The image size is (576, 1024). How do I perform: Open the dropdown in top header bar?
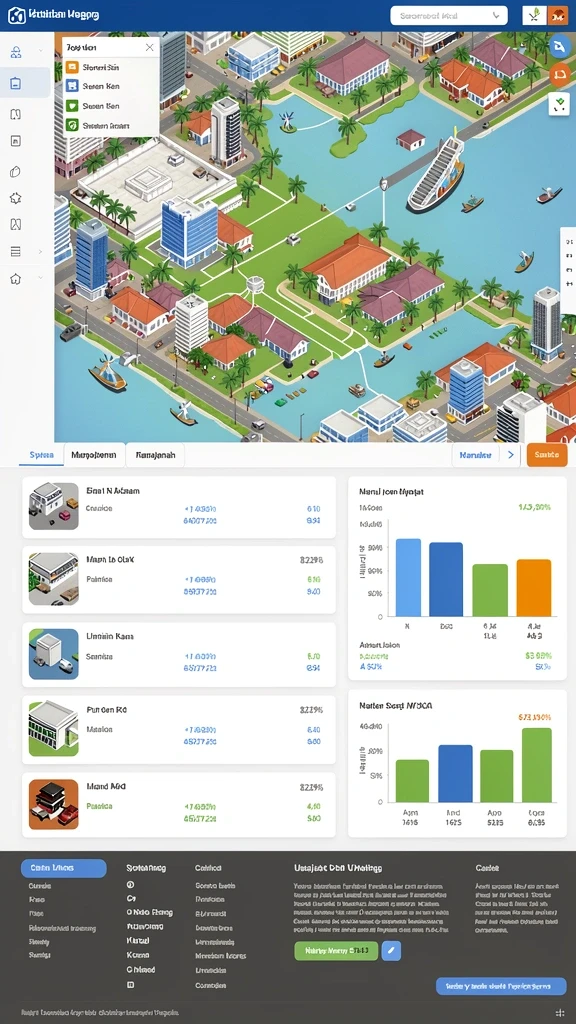(449, 16)
